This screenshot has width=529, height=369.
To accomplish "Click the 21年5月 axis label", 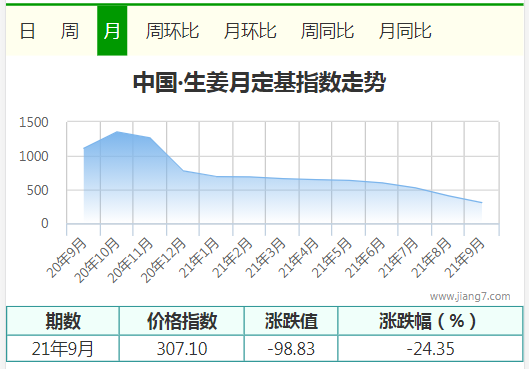I will [x=332, y=258].
